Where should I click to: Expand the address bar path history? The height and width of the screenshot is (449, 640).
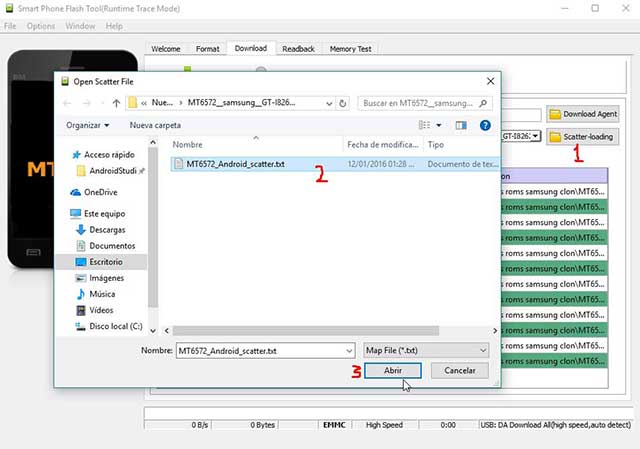tap(329, 104)
